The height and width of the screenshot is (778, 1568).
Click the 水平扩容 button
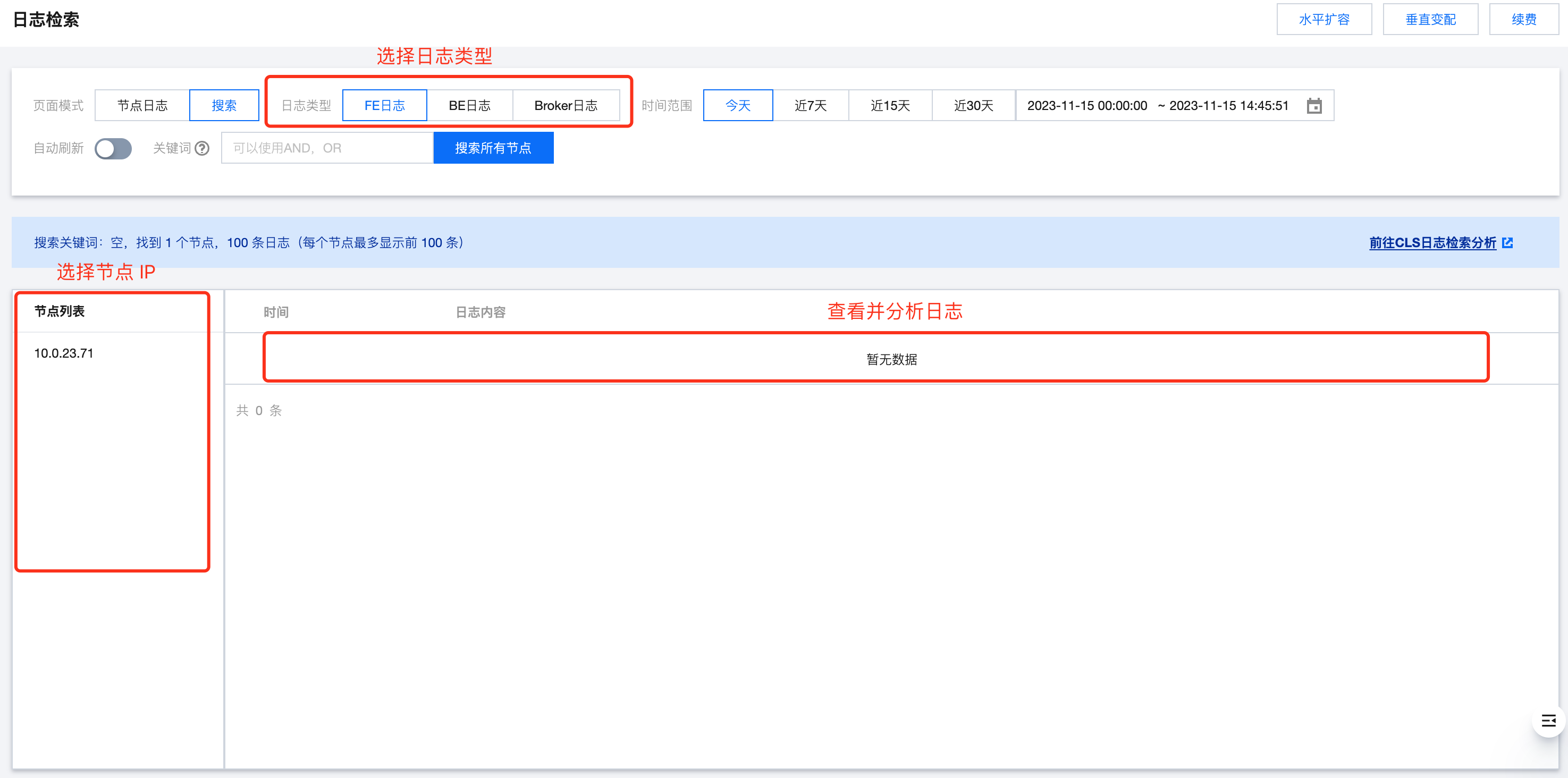coord(1323,20)
